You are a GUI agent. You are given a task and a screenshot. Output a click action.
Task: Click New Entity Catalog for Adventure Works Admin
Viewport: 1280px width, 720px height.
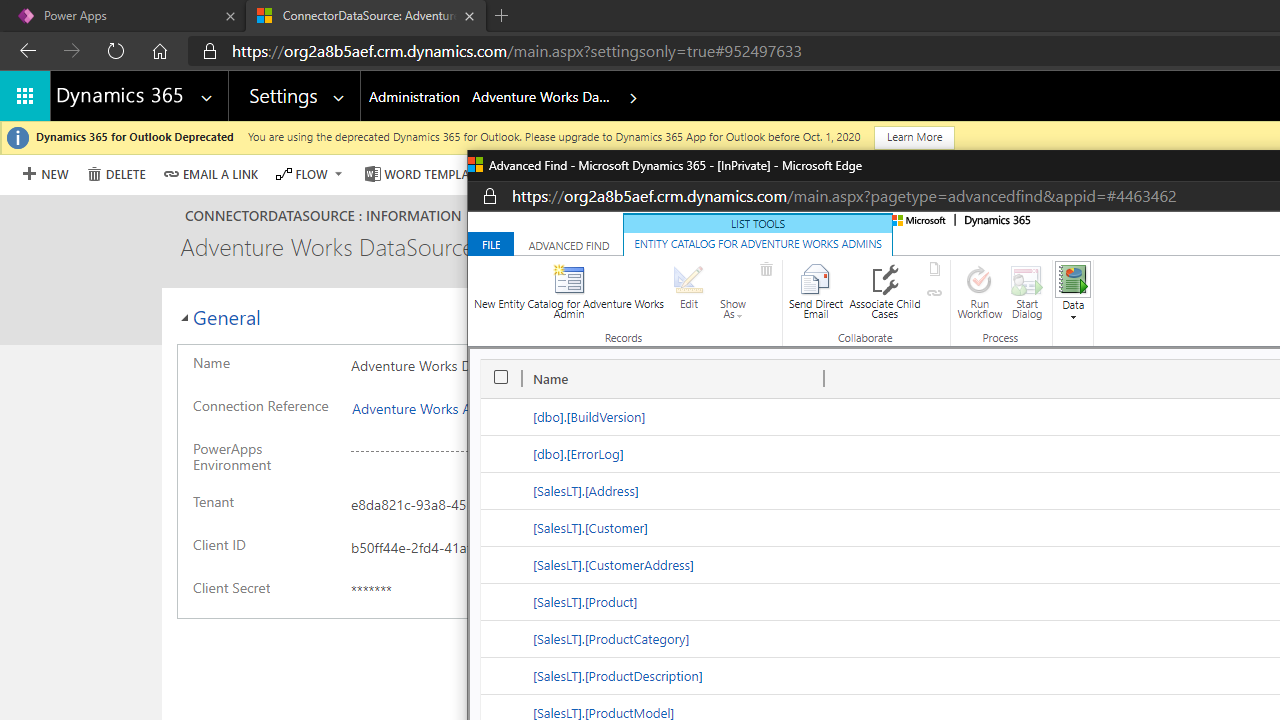coord(569,292)
